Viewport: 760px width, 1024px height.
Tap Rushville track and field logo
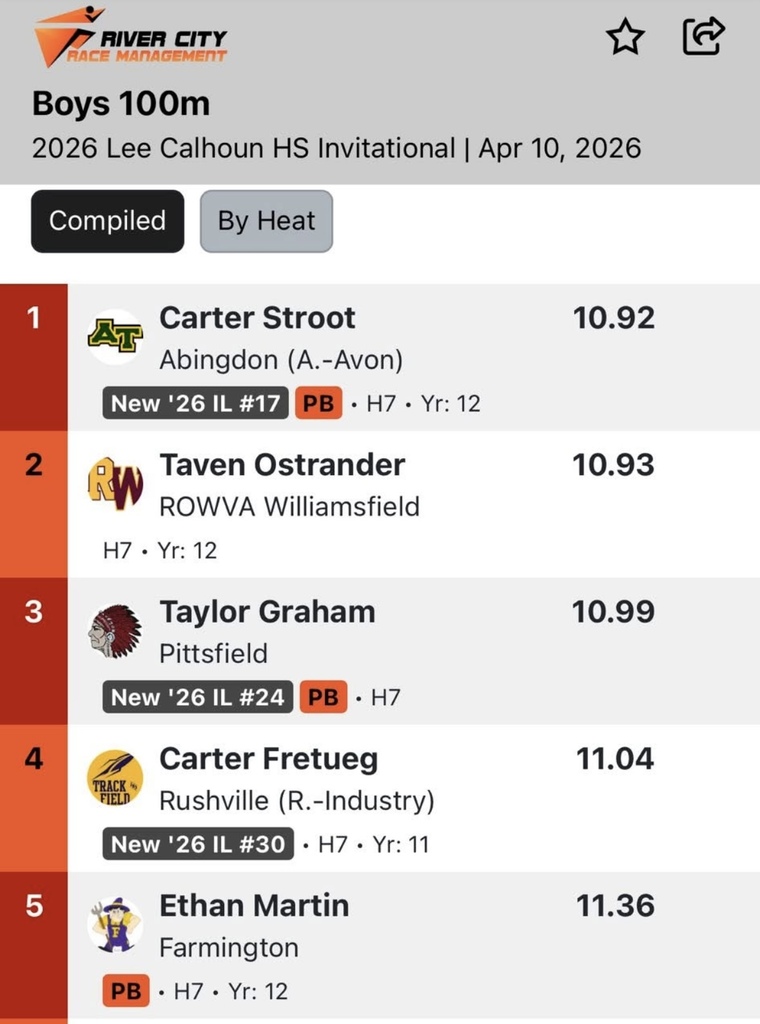[x=115, y=779]
